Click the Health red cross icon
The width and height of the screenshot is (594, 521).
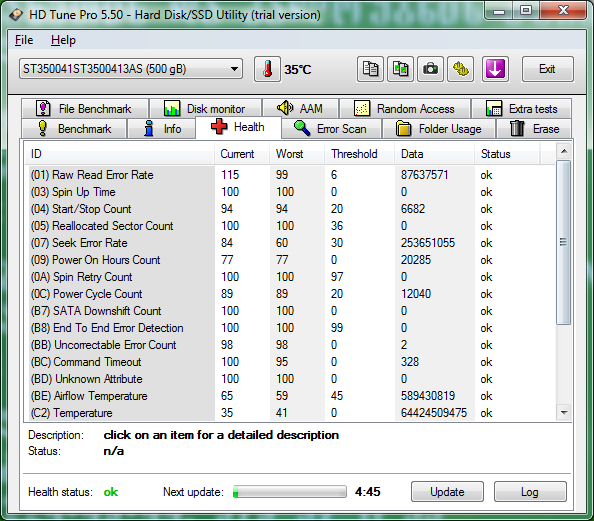pos(219,127)
